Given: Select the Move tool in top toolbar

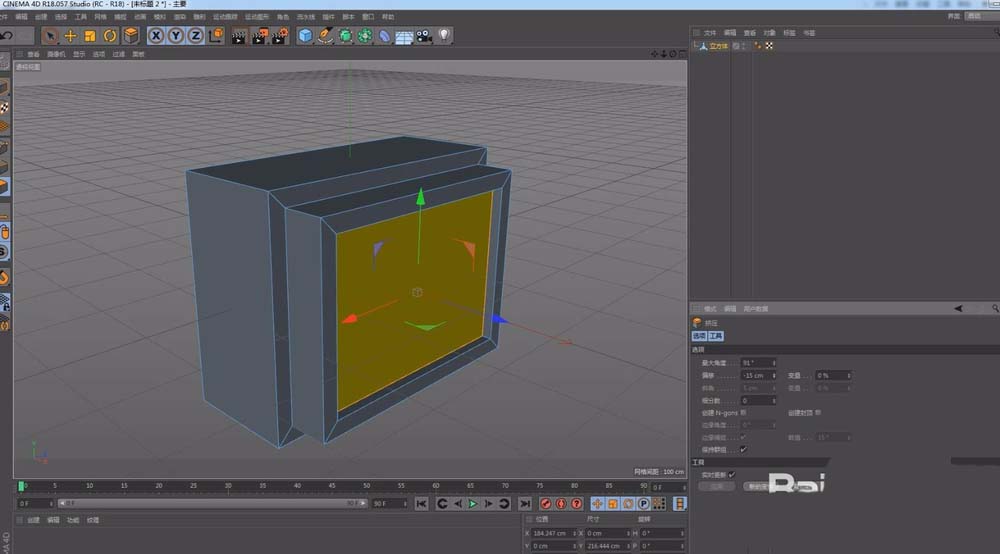Looking at the screenshot, I should point(70,36).
